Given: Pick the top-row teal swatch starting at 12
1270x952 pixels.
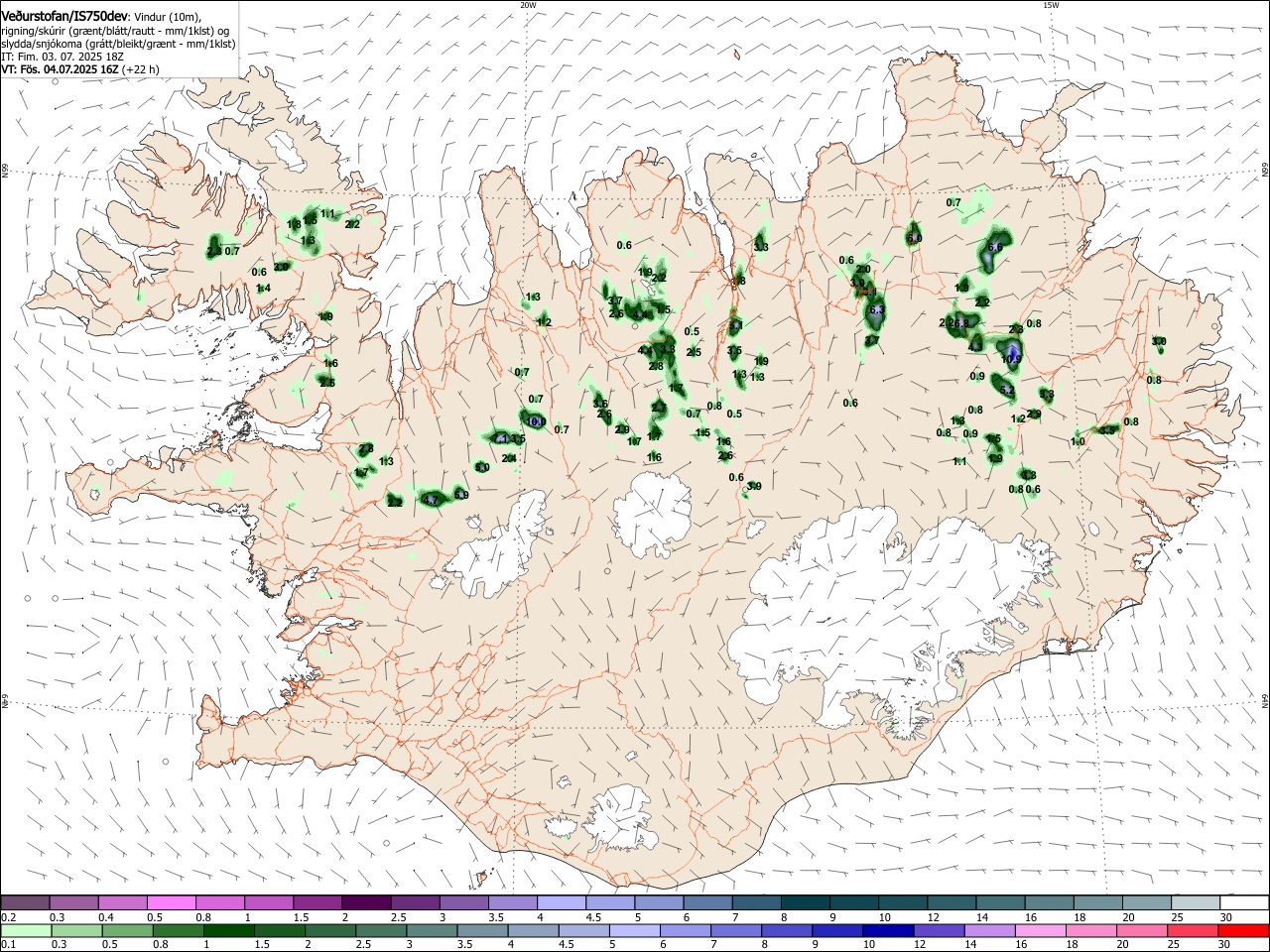Looking at the screenshot, I should 951,902.
